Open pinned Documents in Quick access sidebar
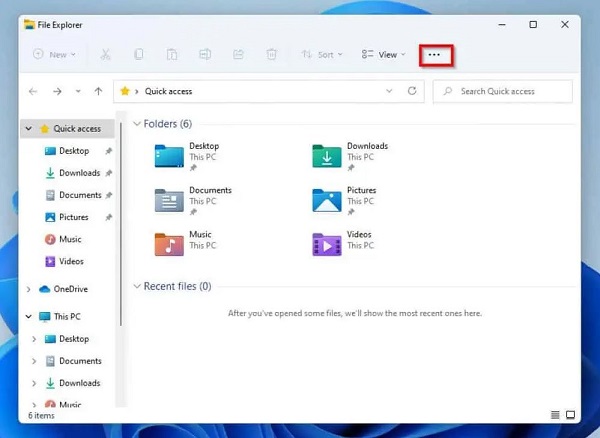This screenshot has width=600, height=438. (x=80, y=195)
